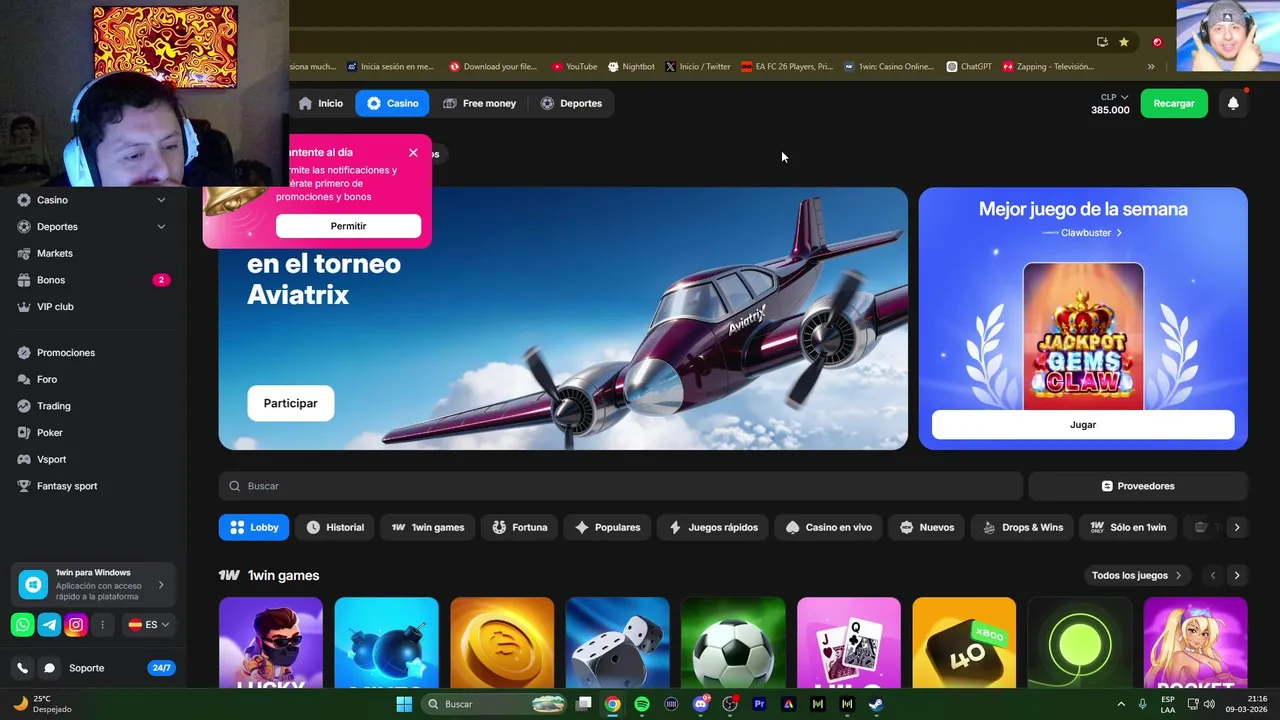
Task: Click the Soporte chat bubble icon
Action: coord(49,668)
